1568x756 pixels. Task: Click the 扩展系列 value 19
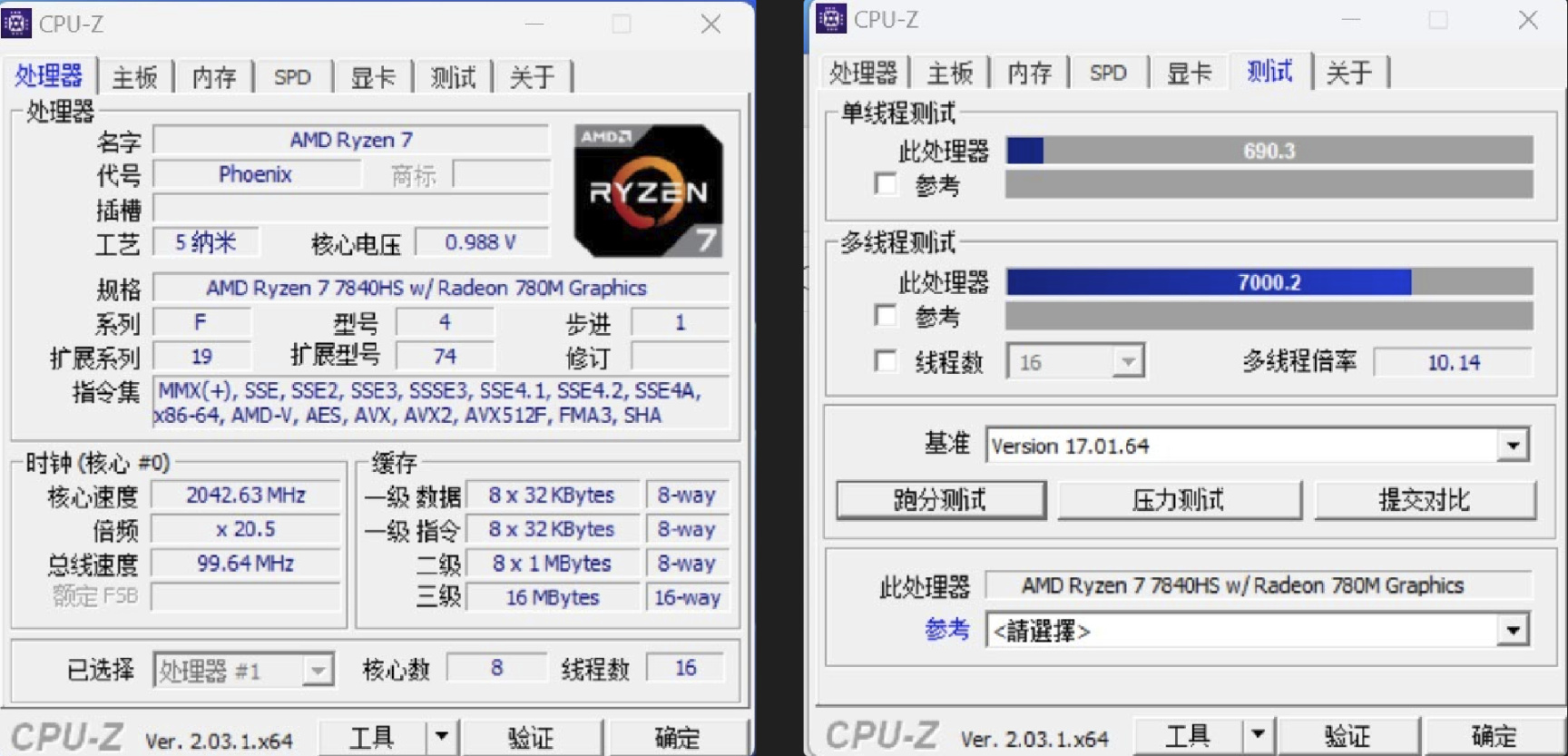[x=201, y=356]
